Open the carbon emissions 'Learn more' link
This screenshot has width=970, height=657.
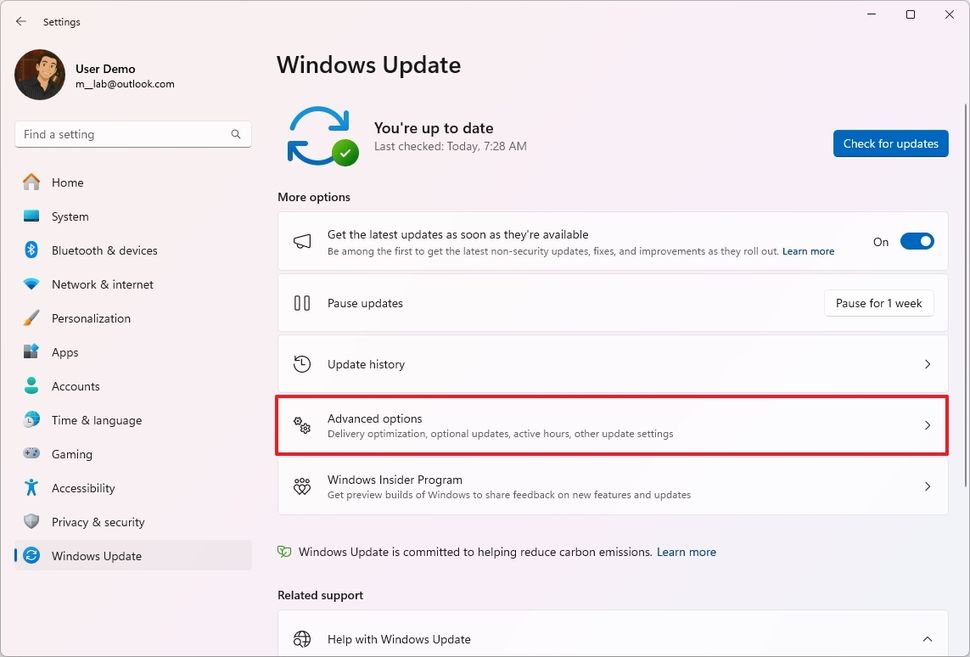[x=686, y=551]
